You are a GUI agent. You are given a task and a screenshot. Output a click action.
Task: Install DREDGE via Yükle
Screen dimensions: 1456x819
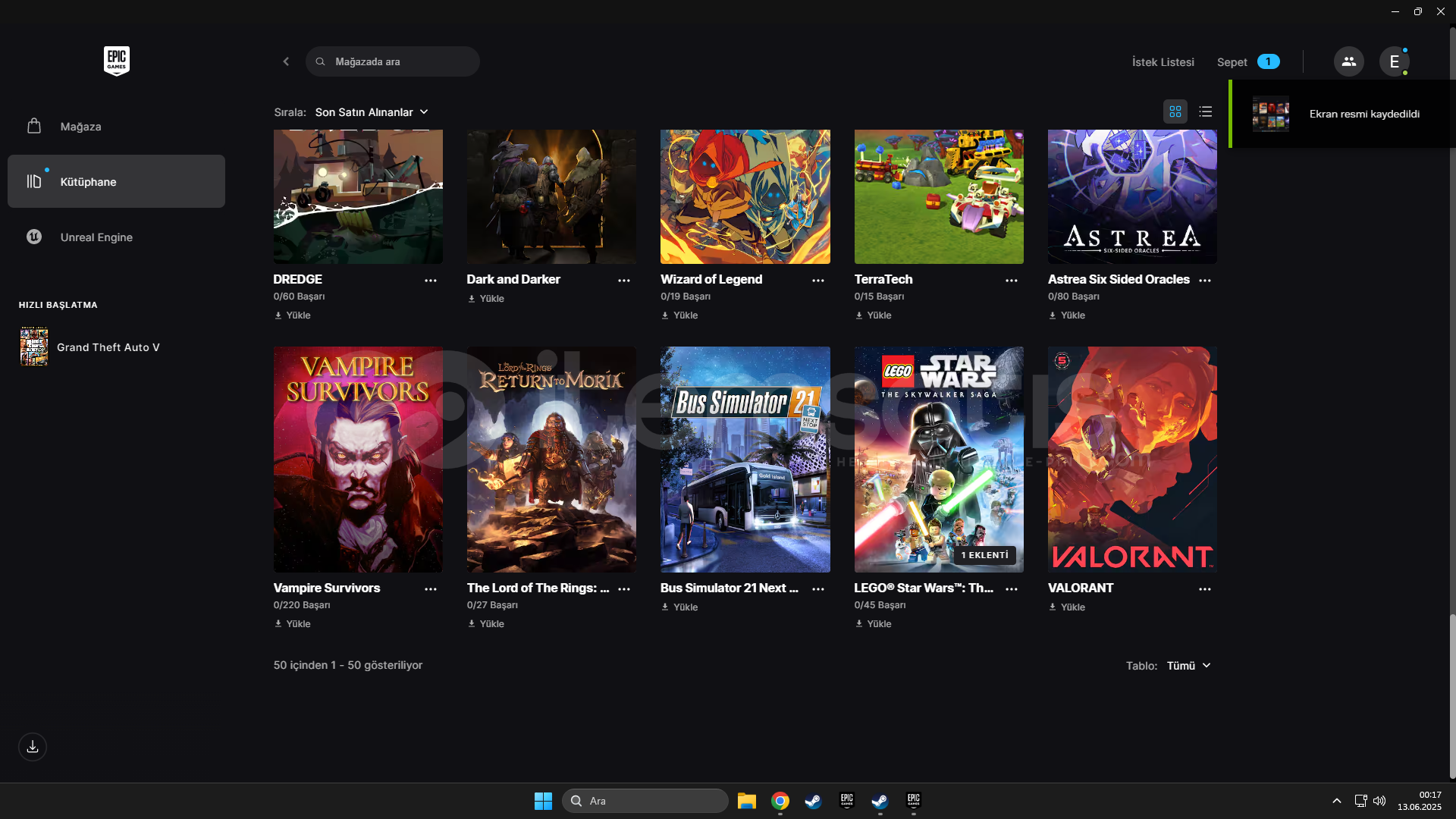[x=293, y=315]
